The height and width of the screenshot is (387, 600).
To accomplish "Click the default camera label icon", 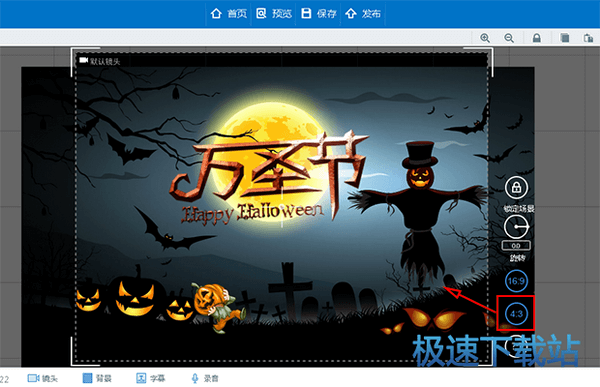I will click(x=83, y=61).
